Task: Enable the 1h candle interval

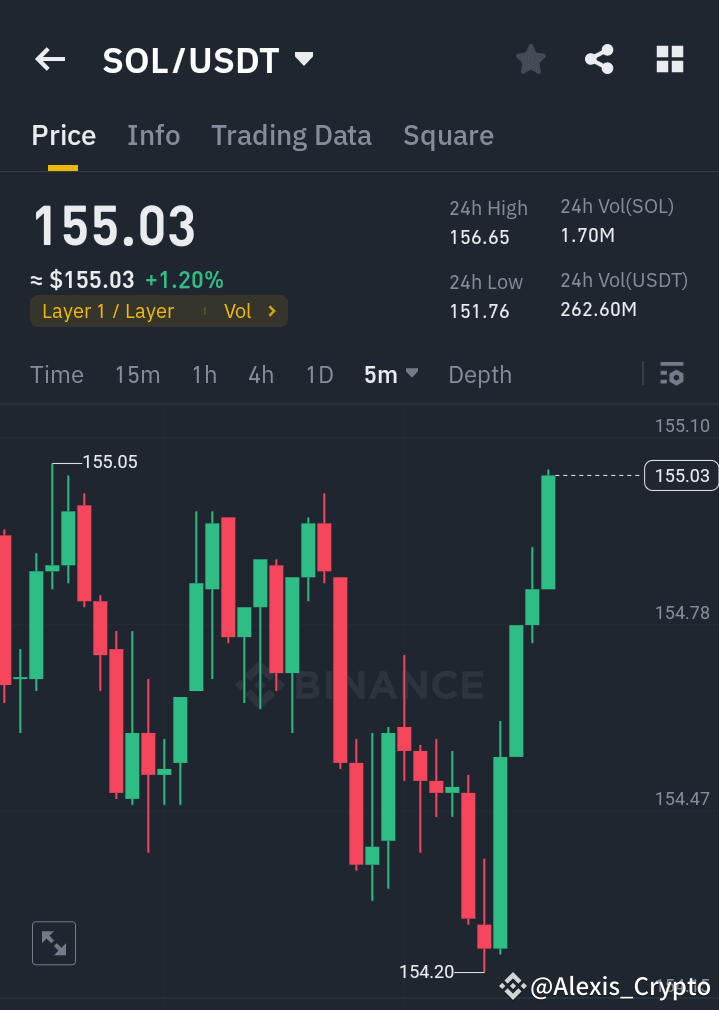Action: click(x=204, y=374)
